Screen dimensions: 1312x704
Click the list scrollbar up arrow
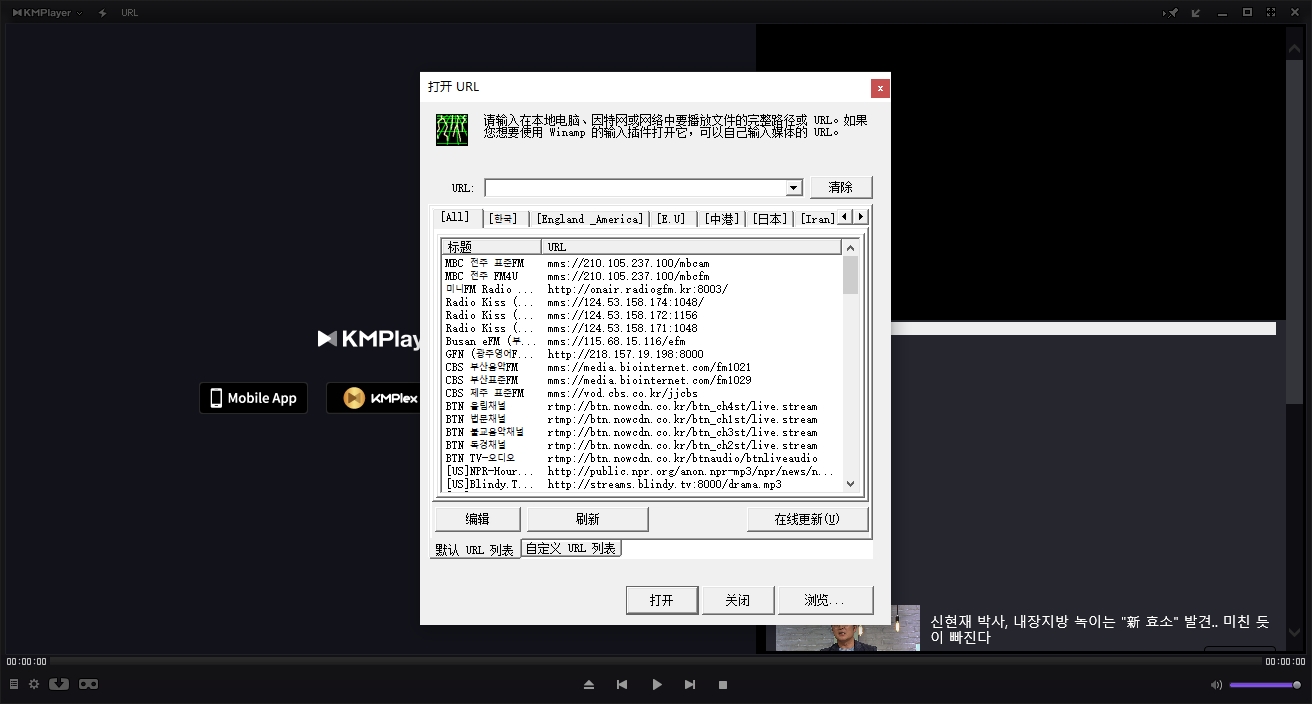[x=851, y=247]
